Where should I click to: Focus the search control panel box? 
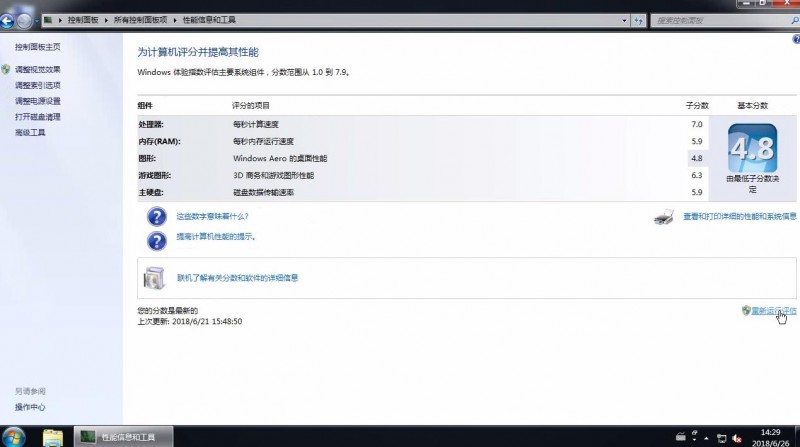(x=720, y=20)
